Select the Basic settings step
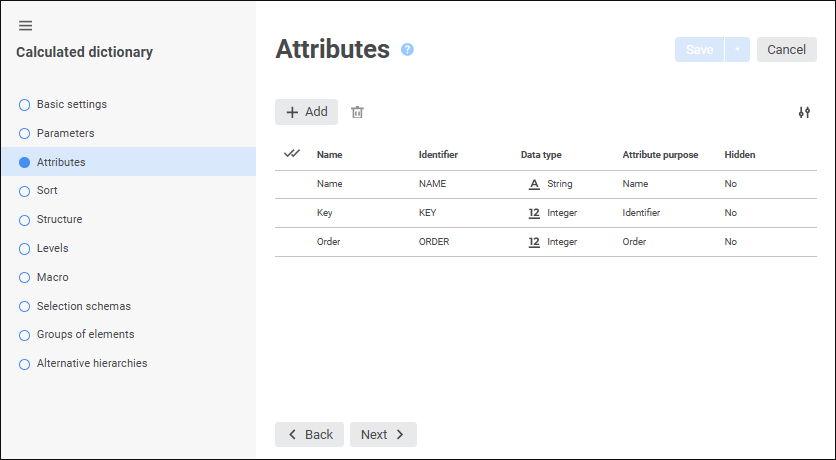Image resolution: width=836 pixels, height=460 pixels. [x=71, y=104]
